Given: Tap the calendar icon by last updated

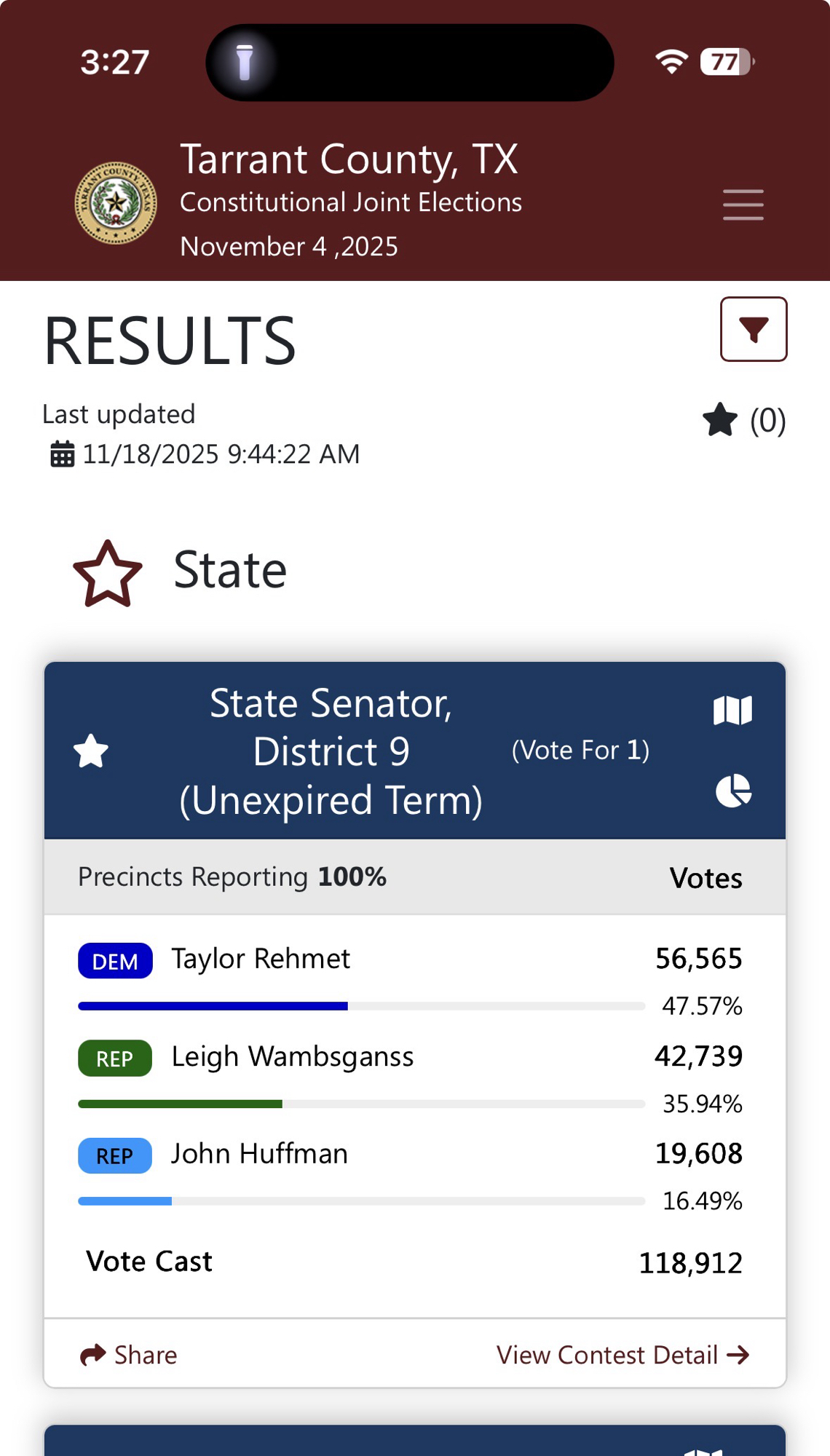Looking at the screenshot, I should (62, 454).
